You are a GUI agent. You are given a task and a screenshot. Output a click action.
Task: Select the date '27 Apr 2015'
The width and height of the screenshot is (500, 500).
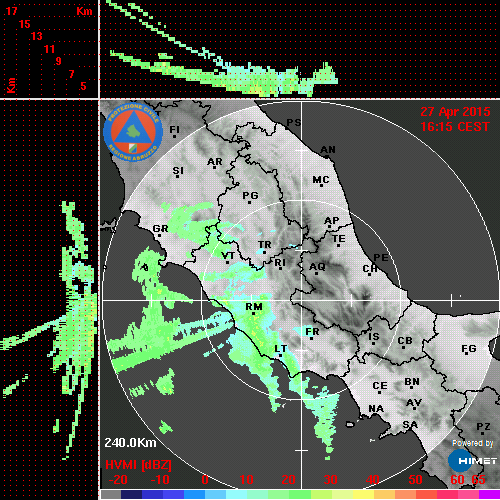pyautogui.click(x=455, y=112)
